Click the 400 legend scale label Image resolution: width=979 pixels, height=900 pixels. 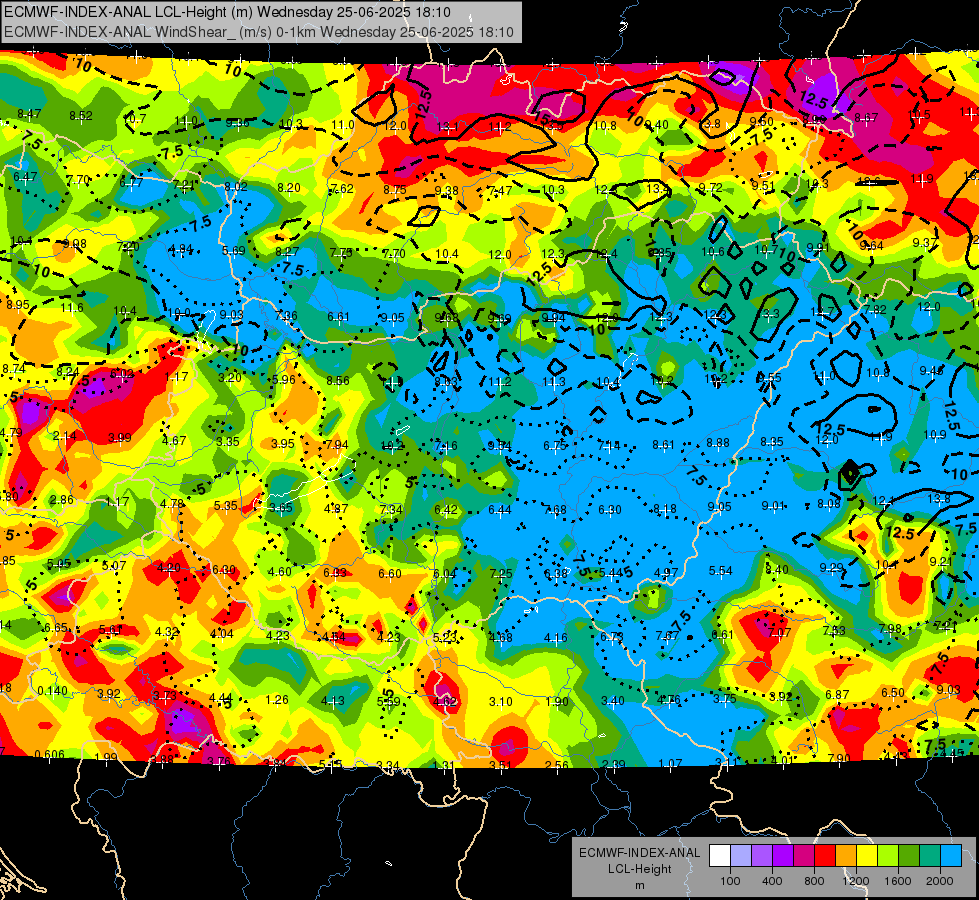pyautogui.click(x=772, y=881)
